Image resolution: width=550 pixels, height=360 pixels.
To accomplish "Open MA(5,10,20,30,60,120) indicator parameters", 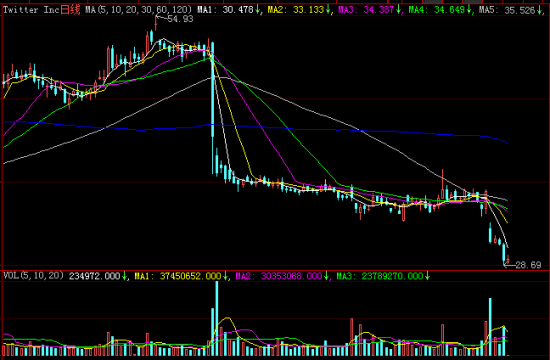I will coord(139,10).
